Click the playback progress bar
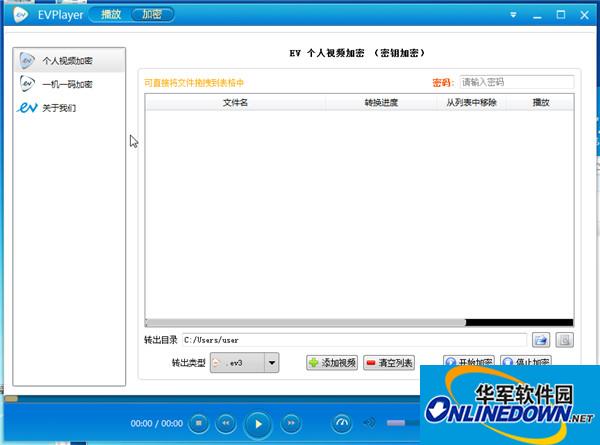Screen dimensions: 600x445 [212, 399]
